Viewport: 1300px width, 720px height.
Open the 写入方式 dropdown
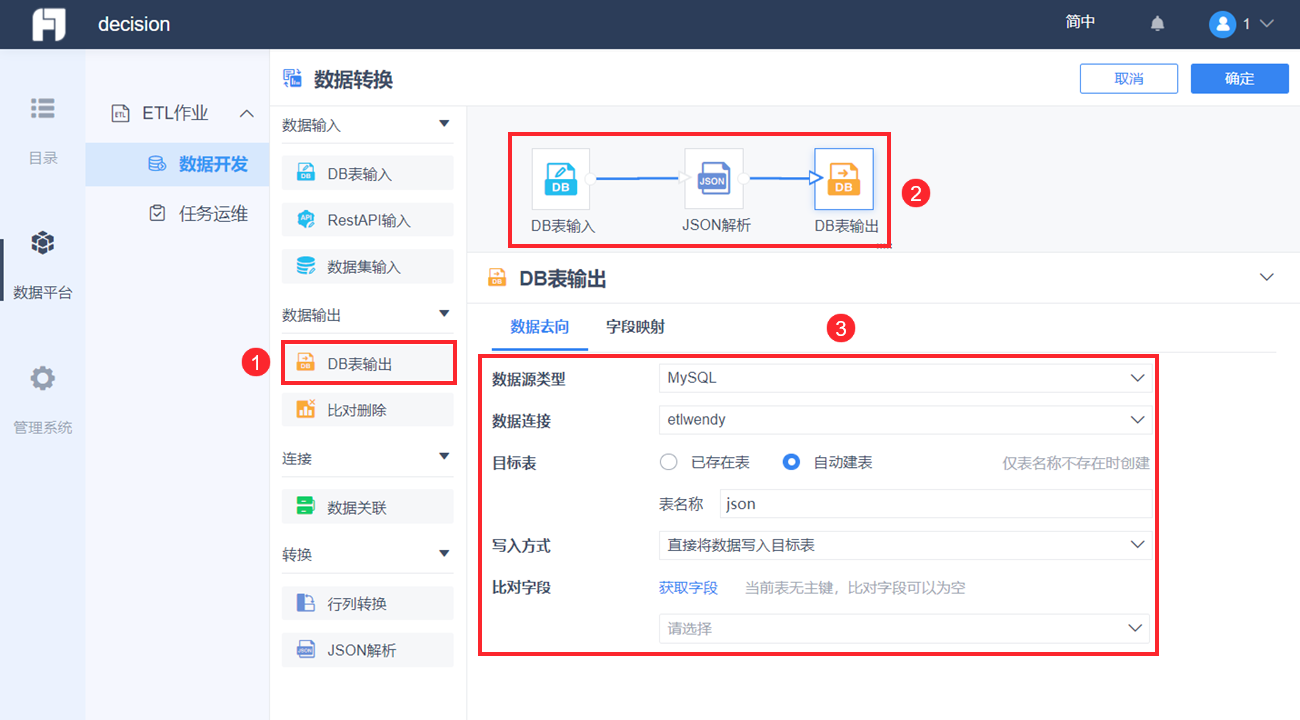(905, 545)
